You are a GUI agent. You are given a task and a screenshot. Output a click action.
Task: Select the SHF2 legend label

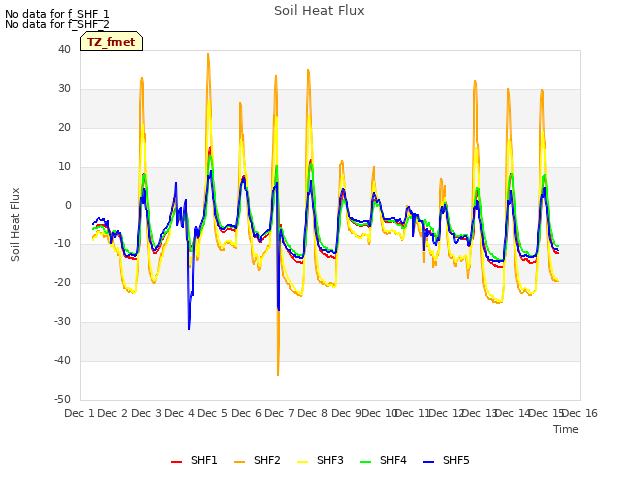267,460
